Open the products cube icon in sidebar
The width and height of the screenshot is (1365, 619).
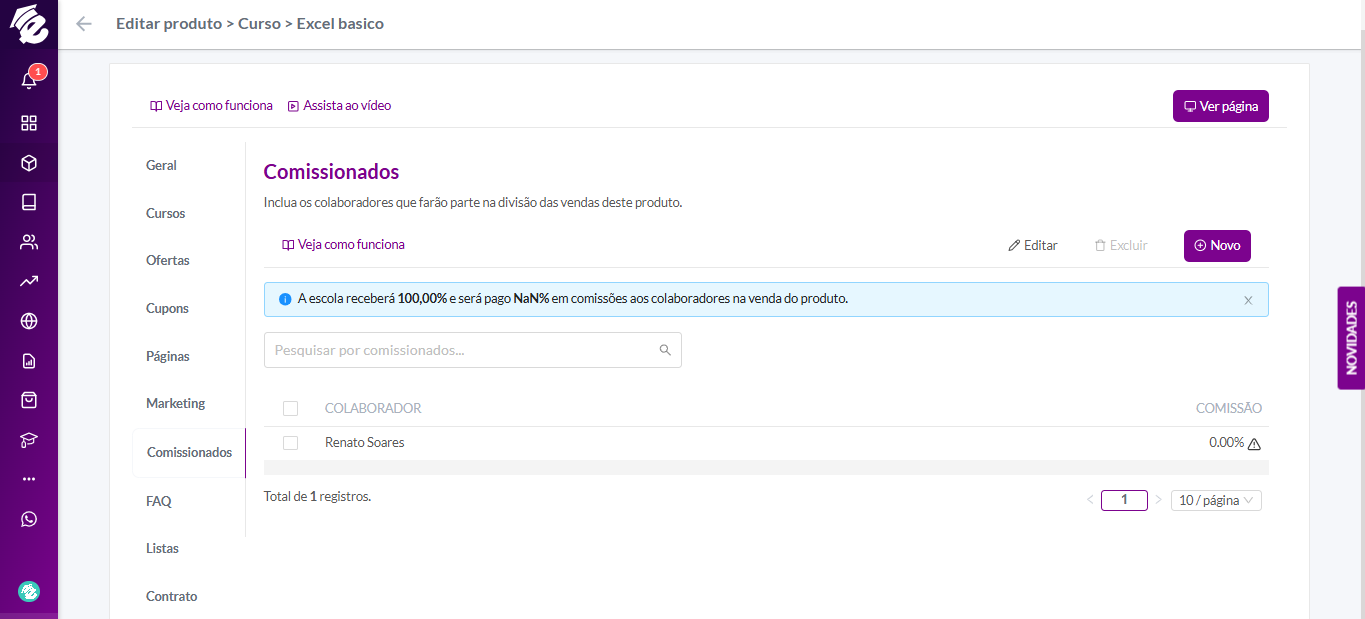[29, 162]
